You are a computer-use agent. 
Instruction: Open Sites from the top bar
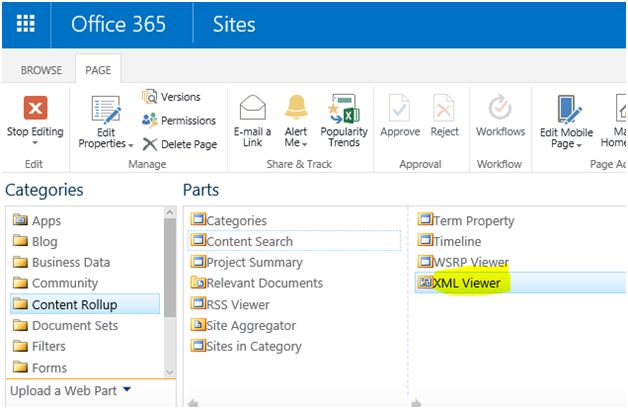[234, 24]
